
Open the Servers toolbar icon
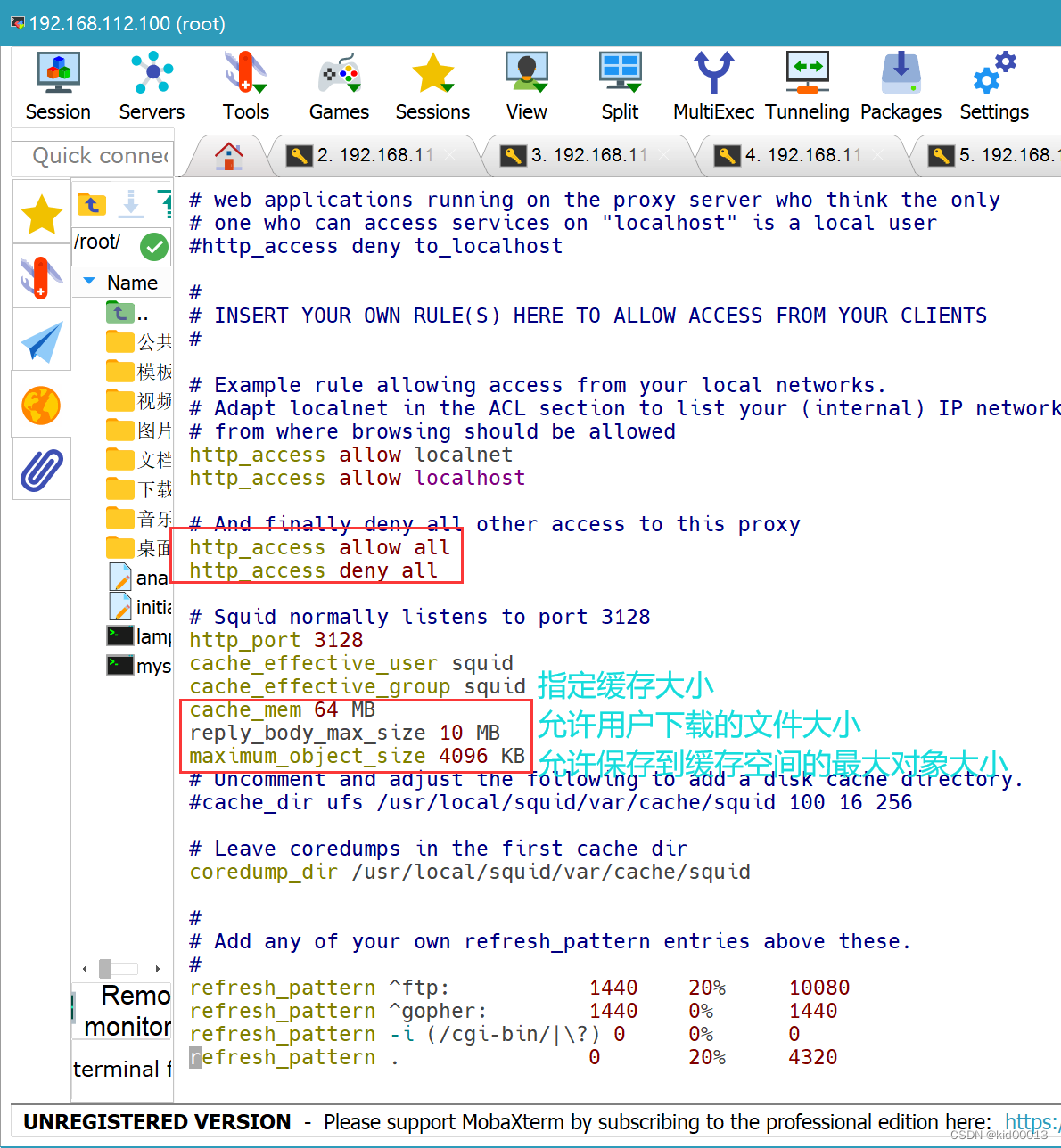pos(152,86)
